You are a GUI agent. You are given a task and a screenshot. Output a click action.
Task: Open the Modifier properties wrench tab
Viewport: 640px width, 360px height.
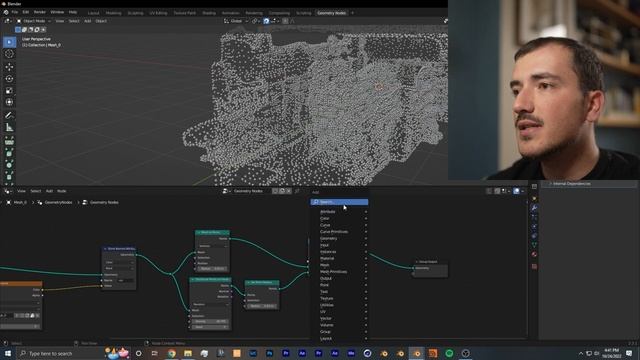[534, 208]
